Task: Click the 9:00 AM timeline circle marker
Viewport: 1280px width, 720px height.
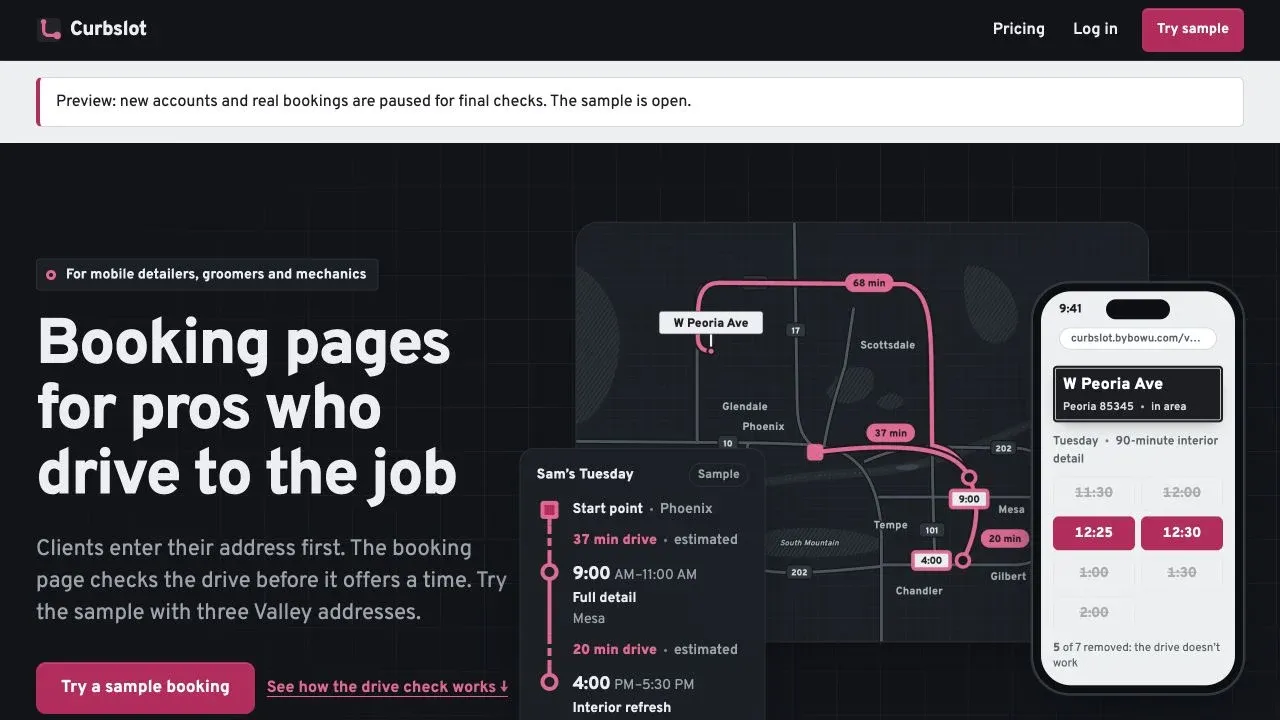Action: 549,573
